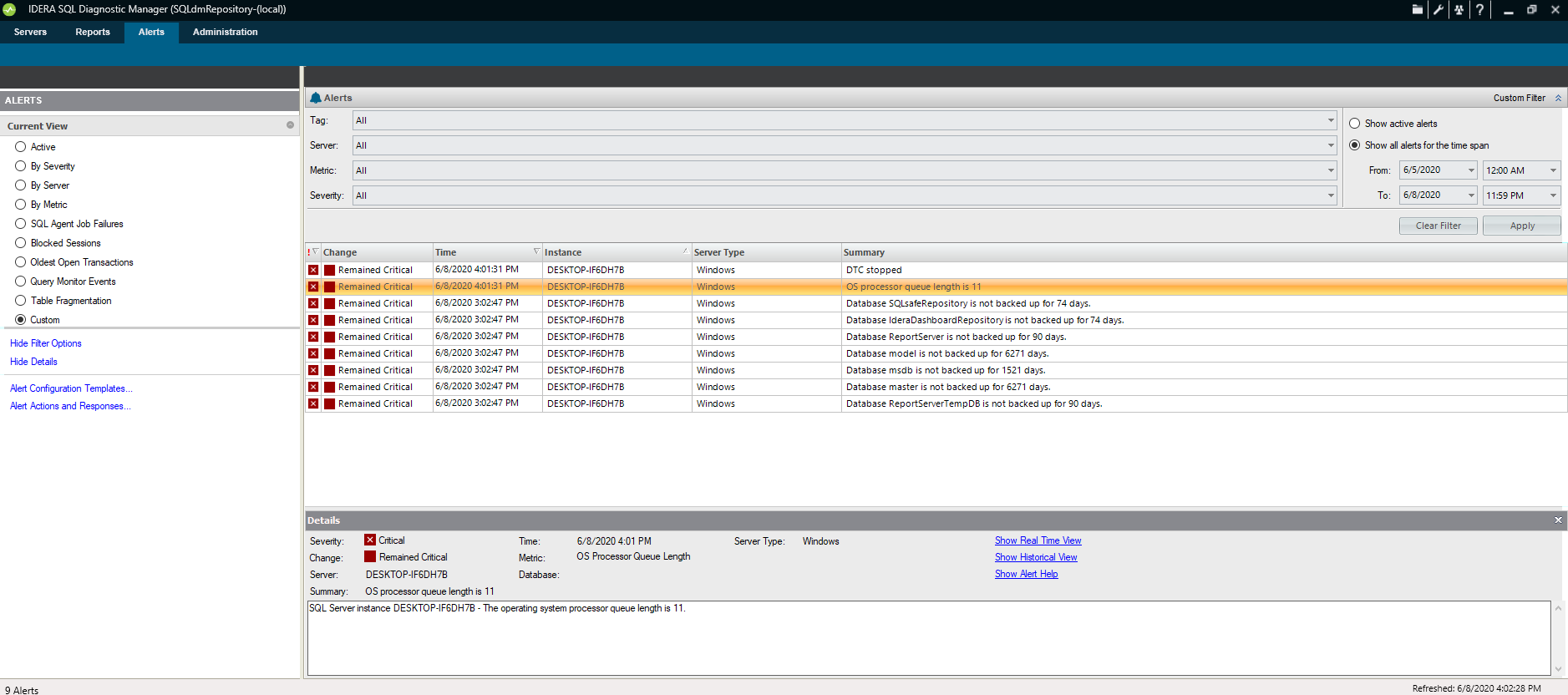Viewport: 1568px width, 695px height.
Task: Click Hide Filter Options link
Action: (x=46, y=343)
